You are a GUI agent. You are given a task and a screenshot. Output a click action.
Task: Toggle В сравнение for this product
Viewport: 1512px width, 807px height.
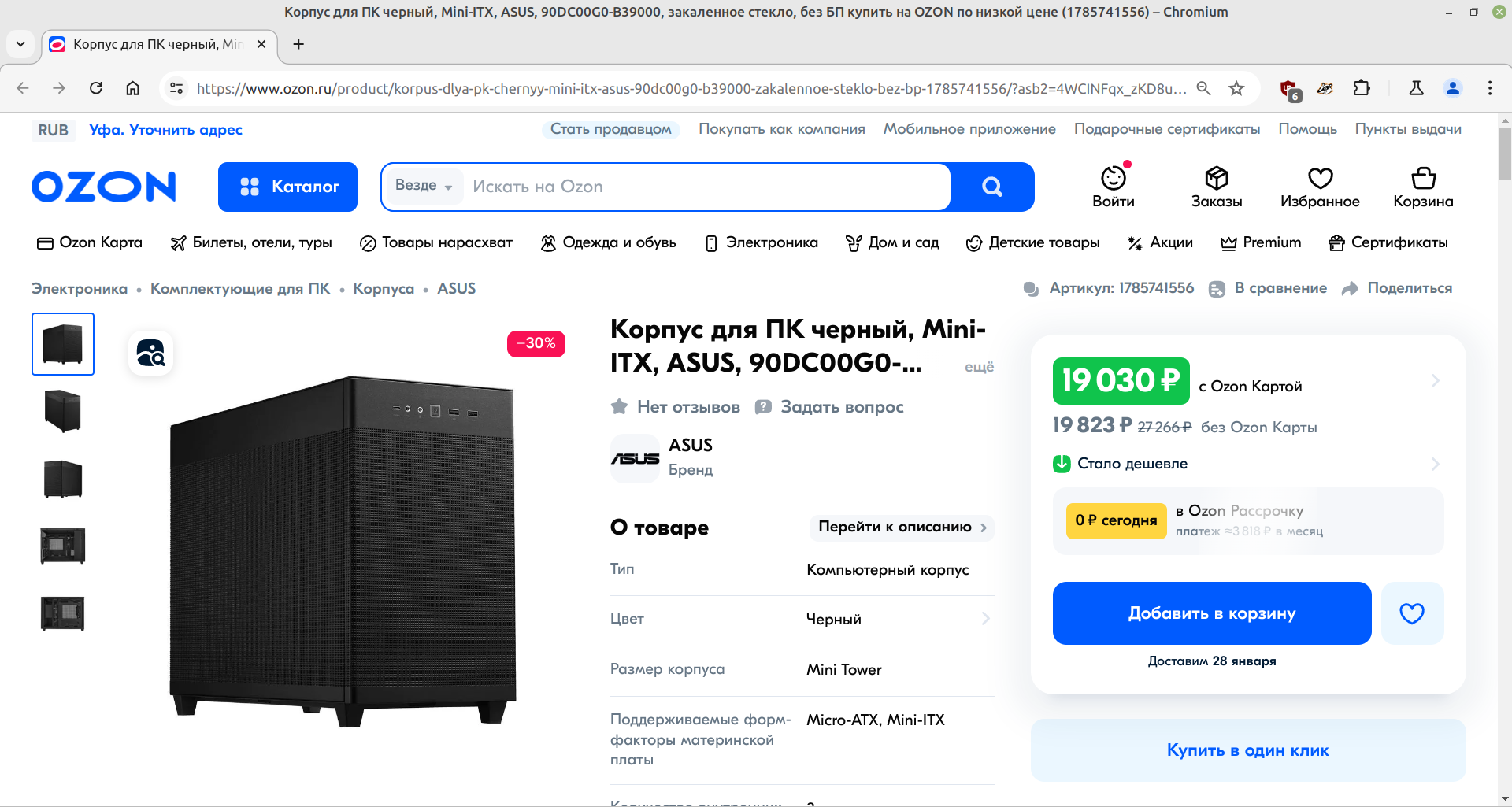pos(1267,288)
